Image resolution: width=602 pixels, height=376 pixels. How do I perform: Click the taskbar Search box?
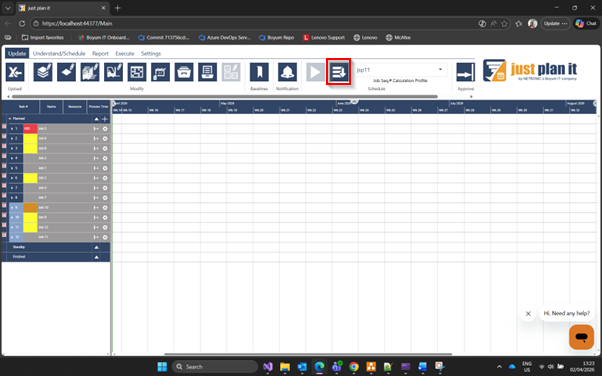point(215,367)
